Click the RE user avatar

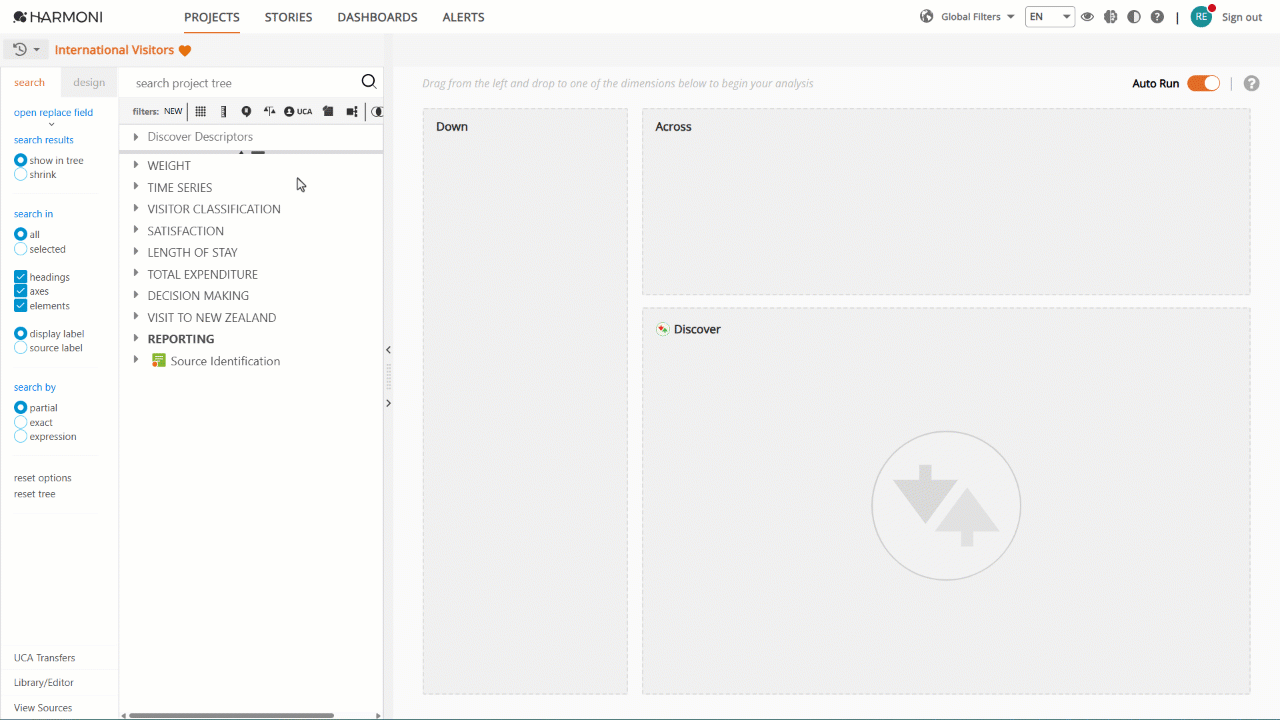[1201, 17]
